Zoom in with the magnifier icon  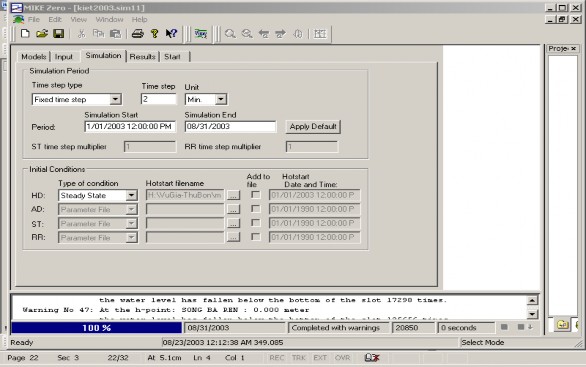pyautogui.click(x=230, y=34)
